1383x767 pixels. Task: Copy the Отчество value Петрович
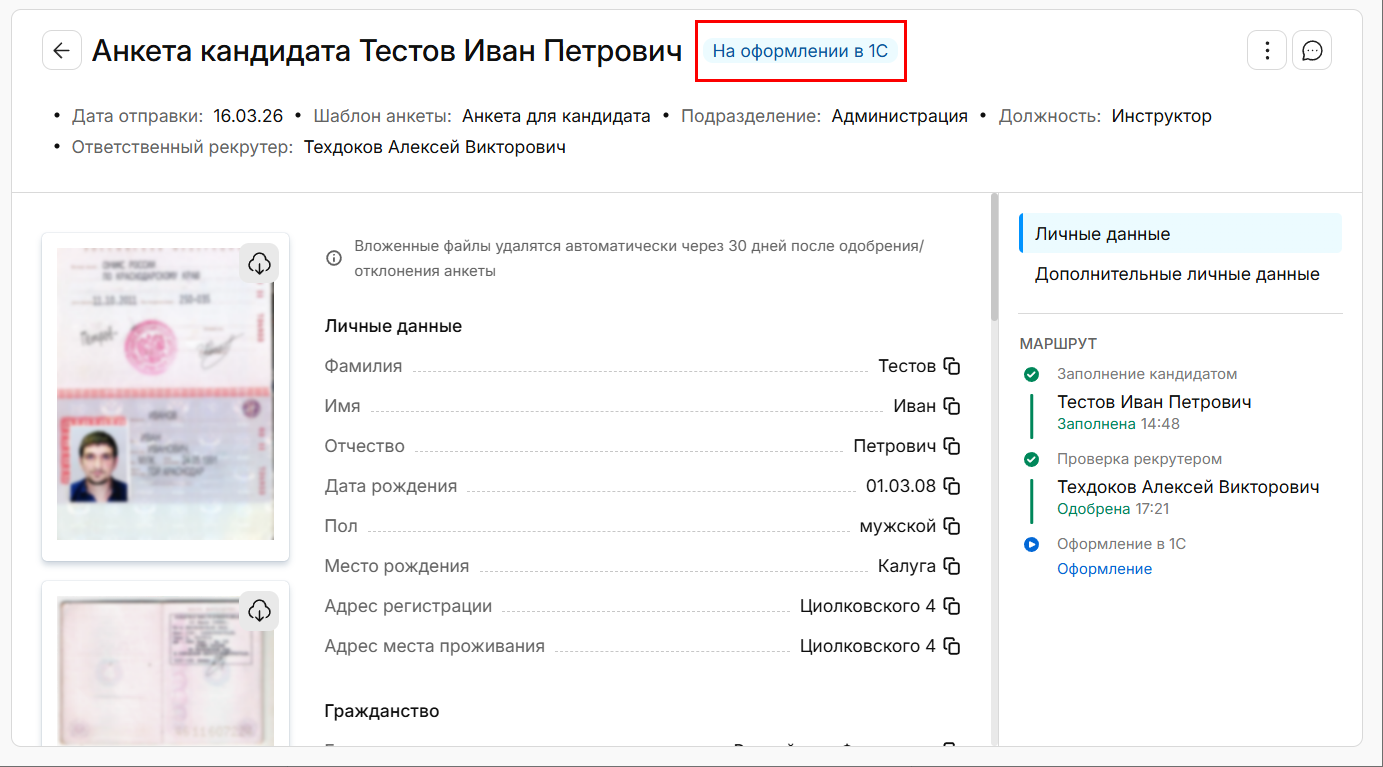952,446
